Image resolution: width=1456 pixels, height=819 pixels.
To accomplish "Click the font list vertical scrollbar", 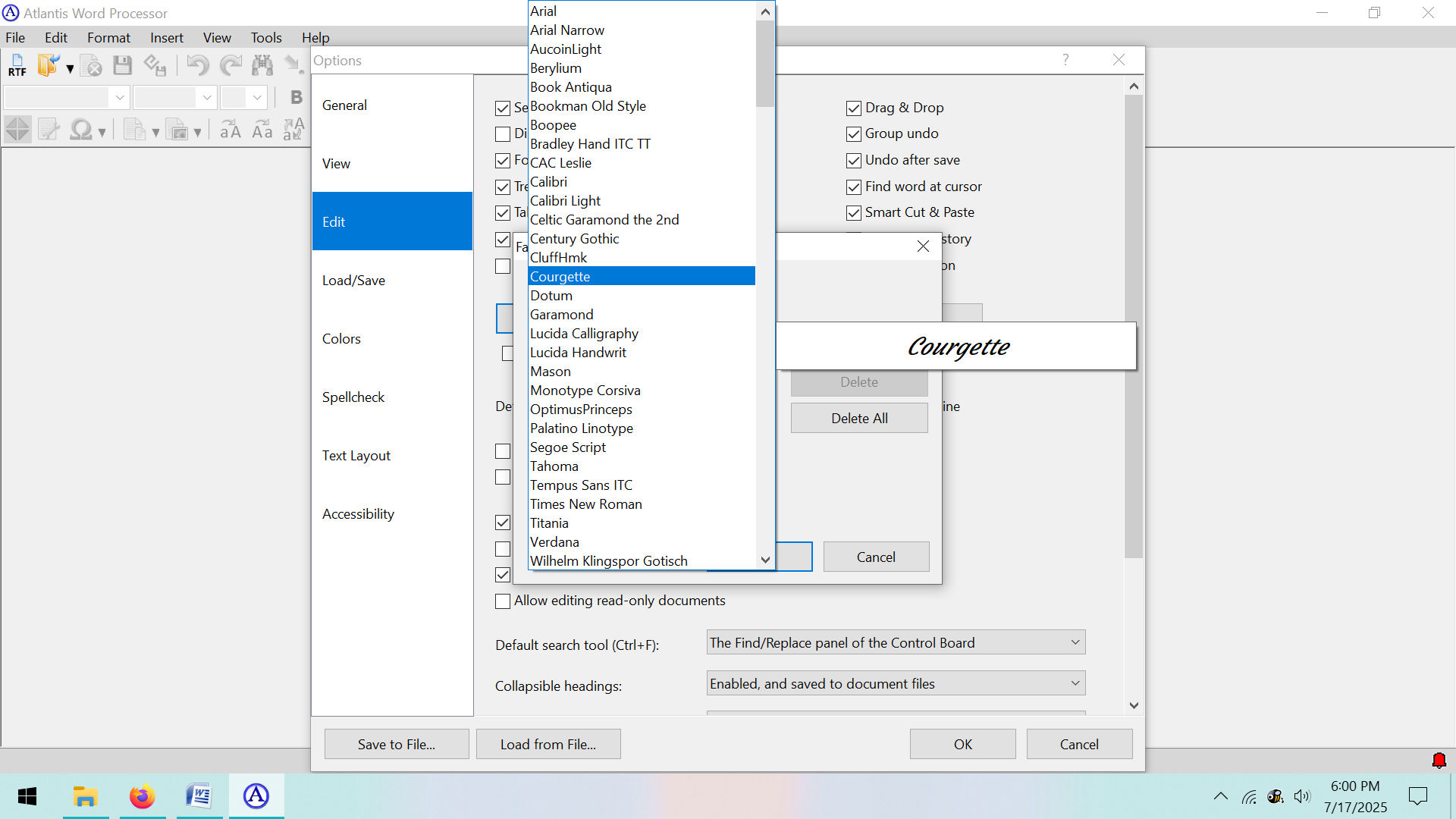I will [765, 64].
